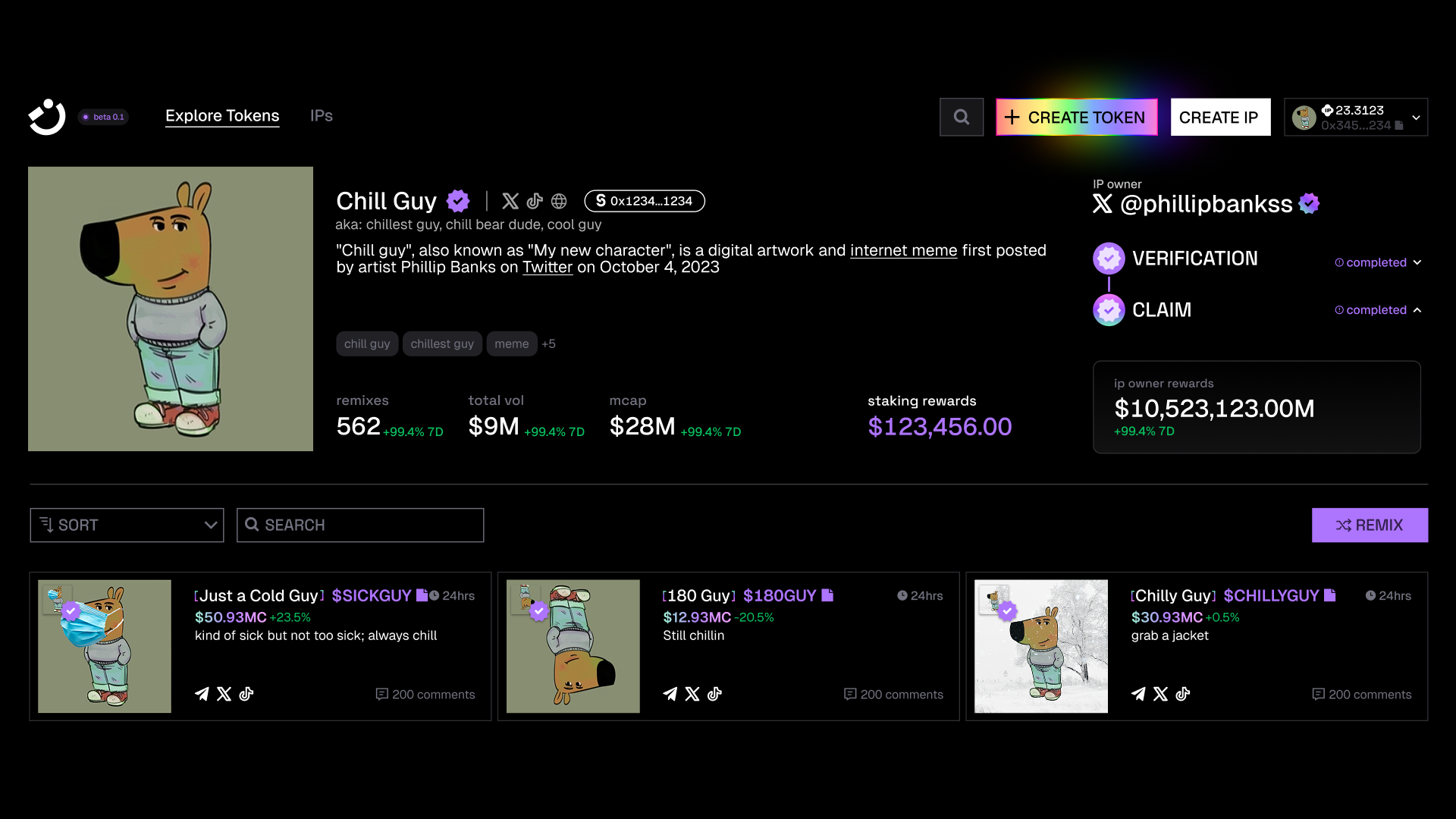The image size is (1456, 819).
Task: Open TikTok icon on 180 Guy card
Action: 714,694
